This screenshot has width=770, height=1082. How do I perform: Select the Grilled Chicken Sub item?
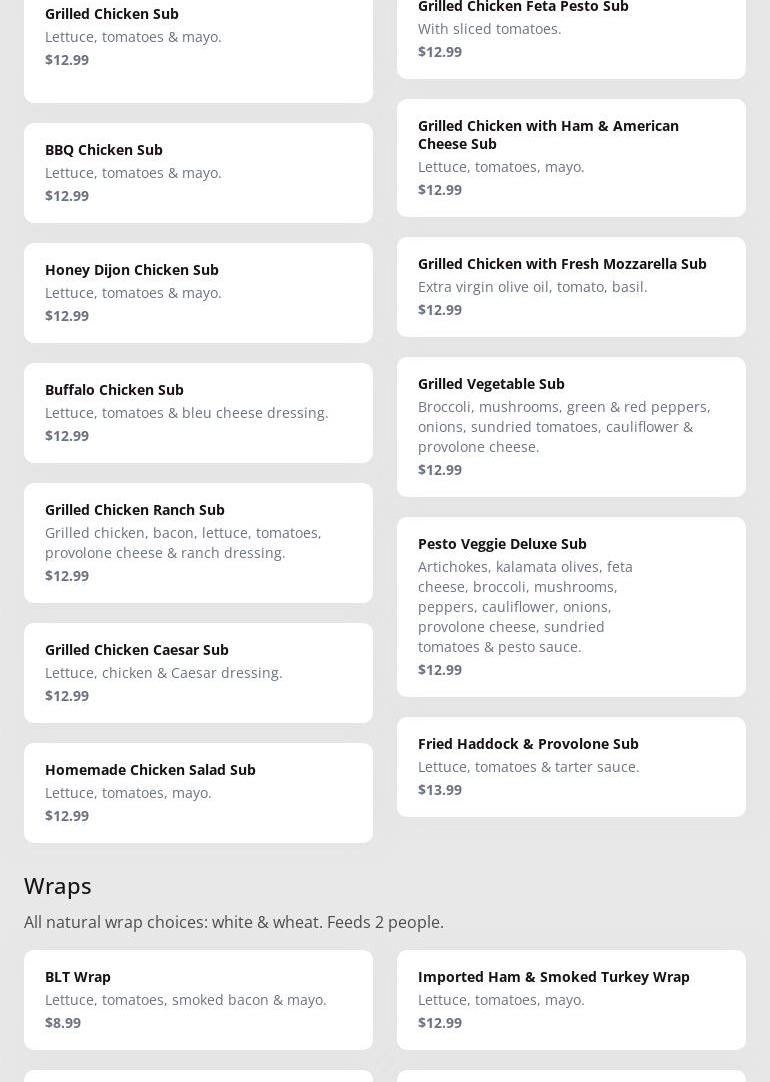coord(112,14)
